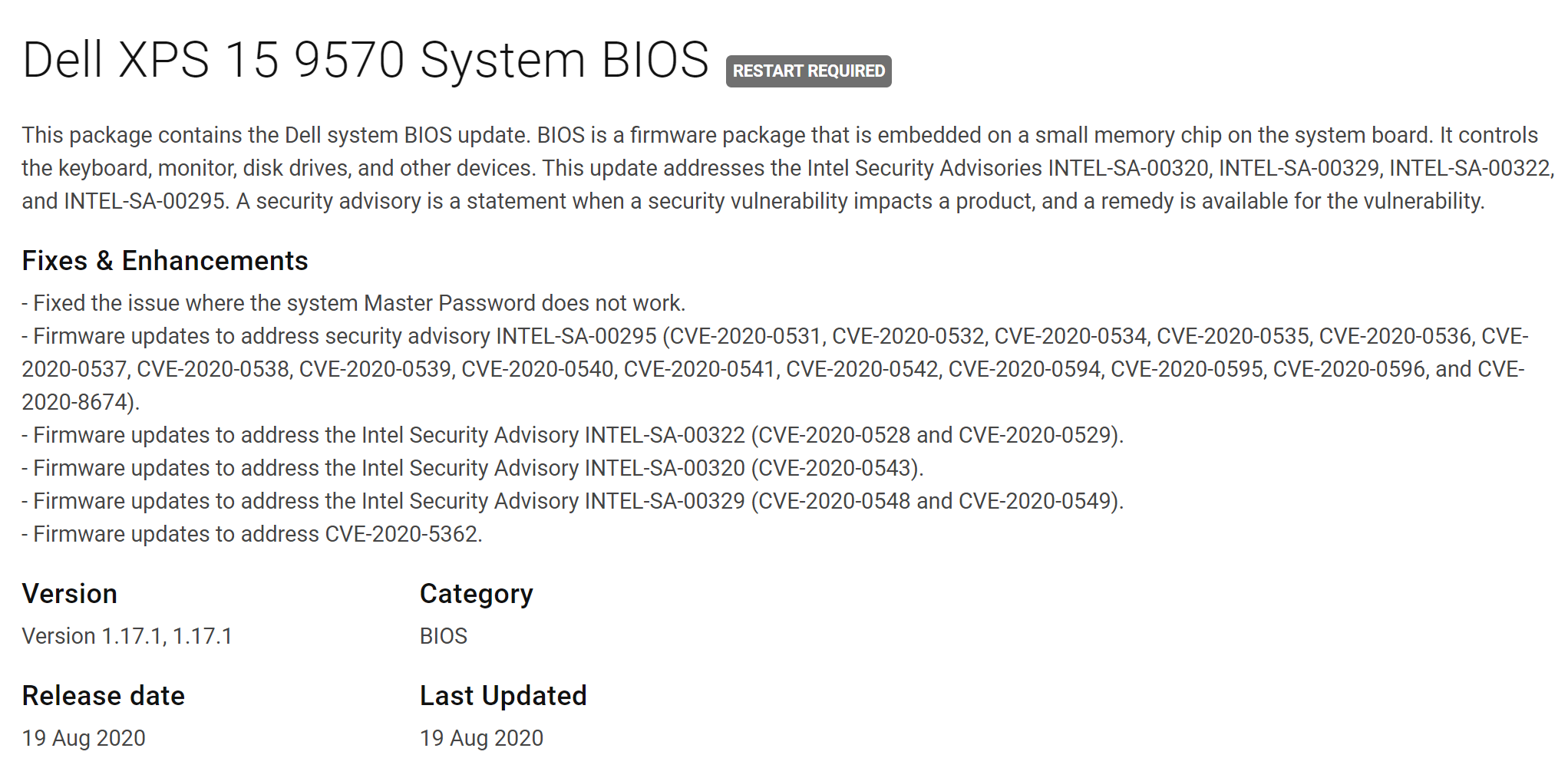Screen dimensions: 1568x768
Task: Click the date under Release date
Action: [84, 738]
